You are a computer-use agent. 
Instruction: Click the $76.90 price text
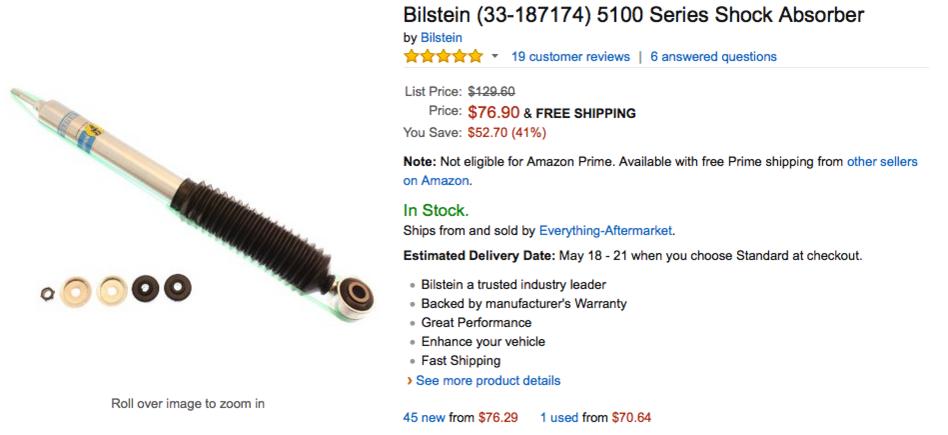tap(493, 112)
